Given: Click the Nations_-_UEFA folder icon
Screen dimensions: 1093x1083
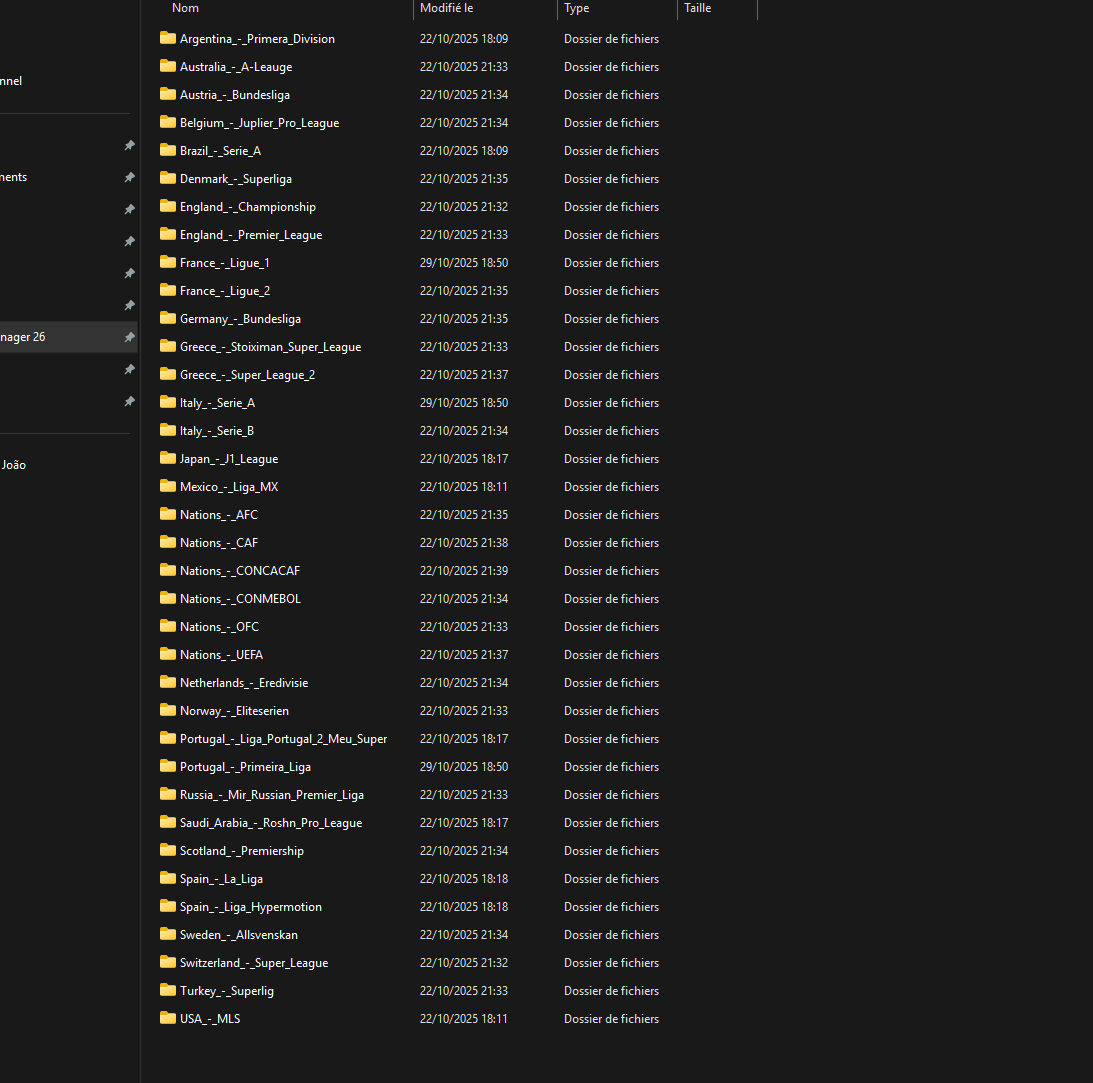Looking at the screenshot, I should [167, 654].
